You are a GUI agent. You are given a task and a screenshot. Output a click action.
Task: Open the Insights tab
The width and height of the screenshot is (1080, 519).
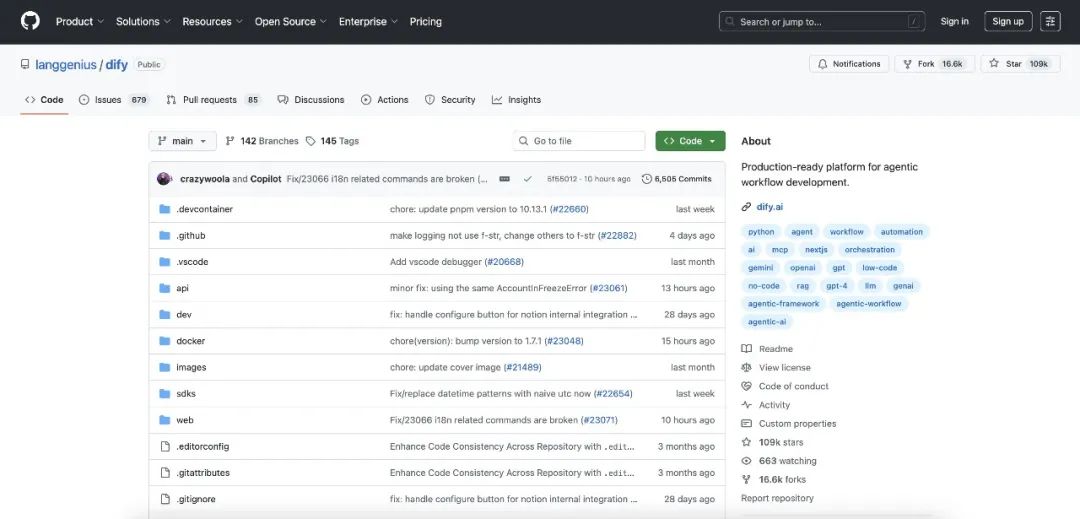[x=516, y=100]
